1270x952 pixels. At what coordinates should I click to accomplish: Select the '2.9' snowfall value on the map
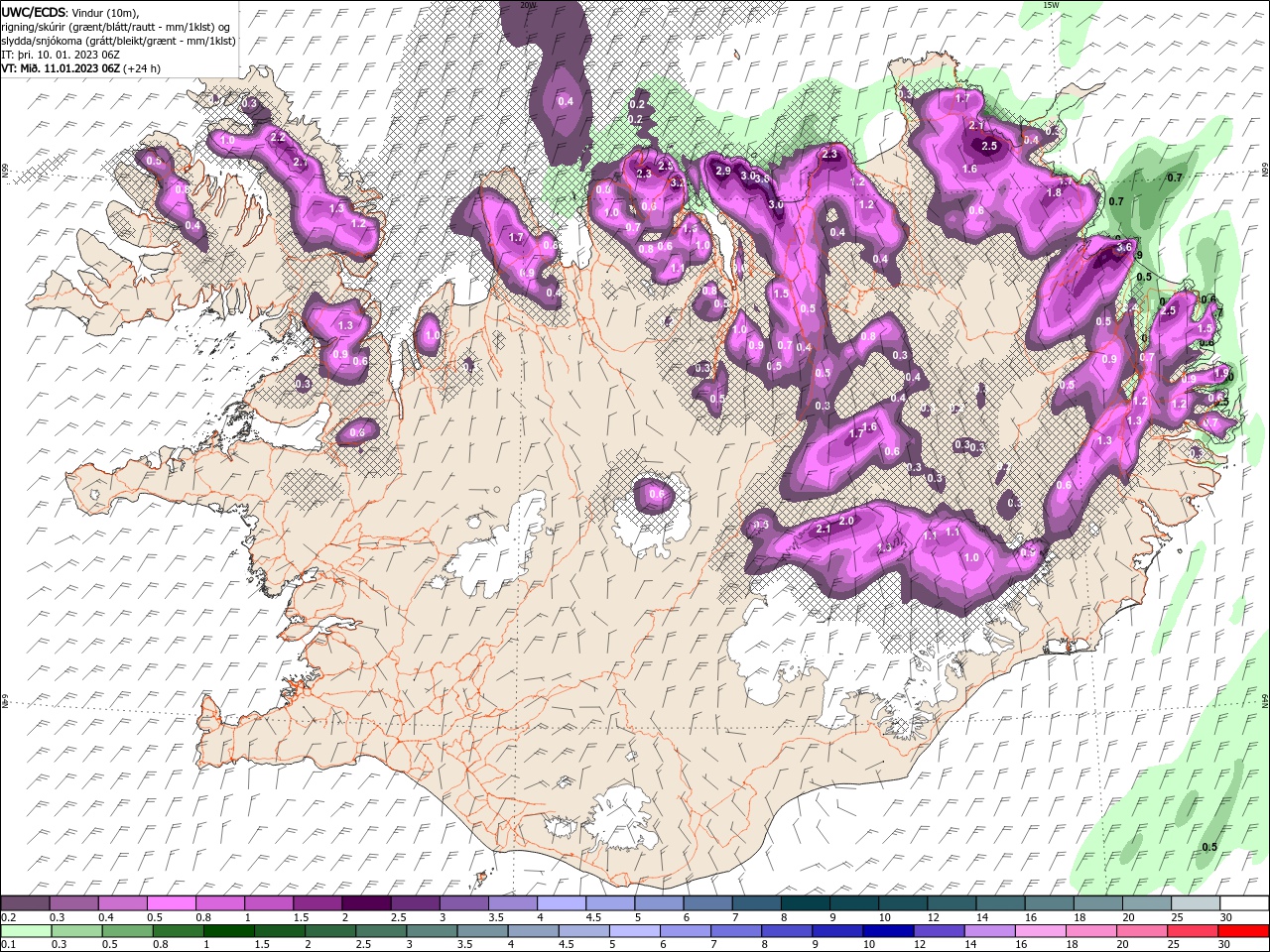tap(723, 171)
